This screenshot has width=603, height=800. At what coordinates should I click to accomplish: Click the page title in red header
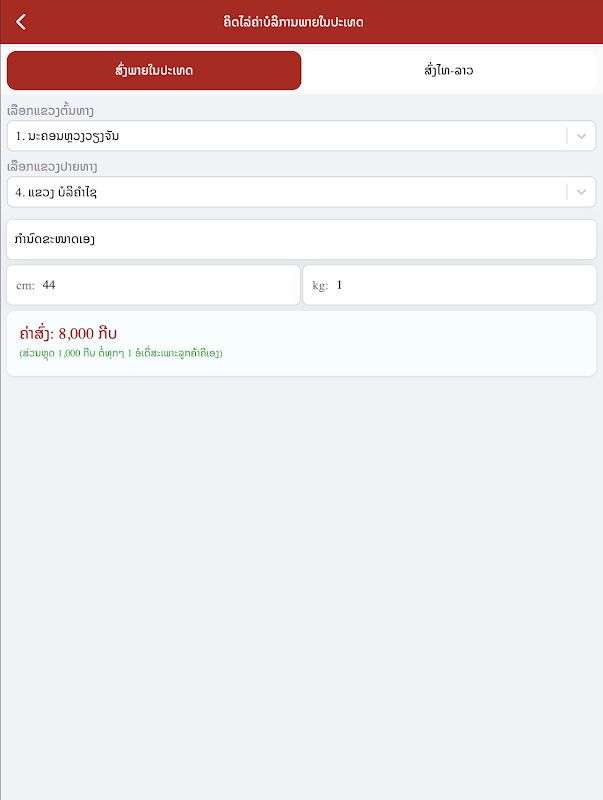coord(293,22)
